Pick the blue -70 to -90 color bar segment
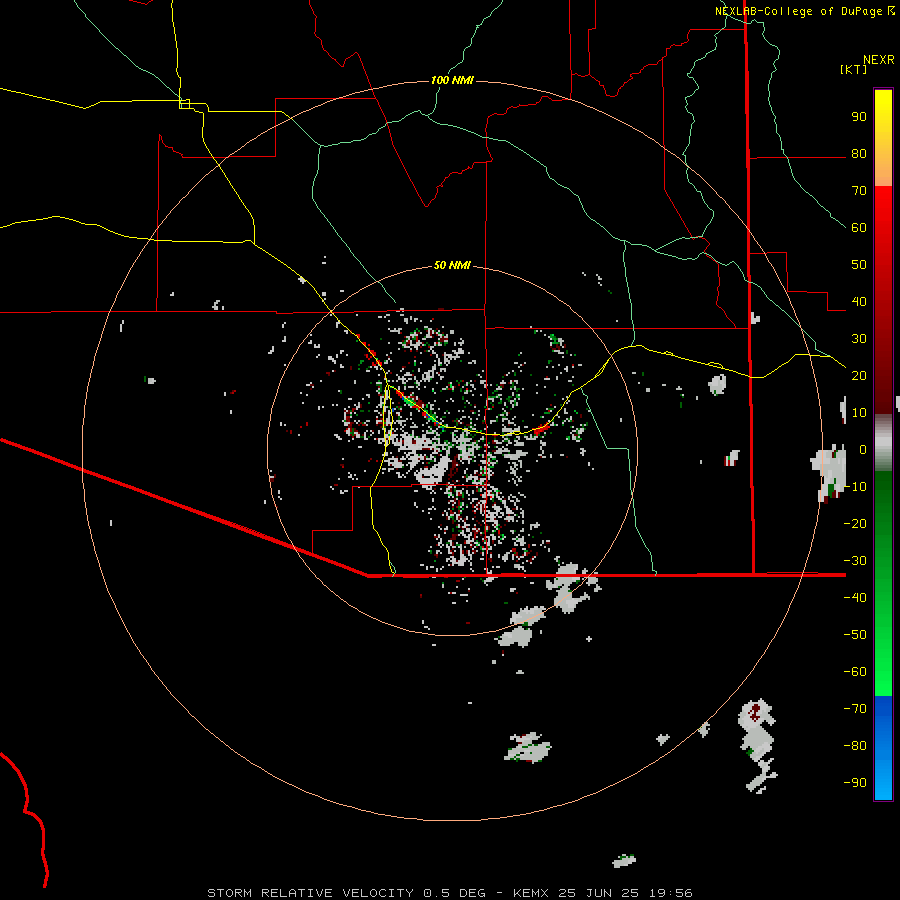 click(883, 748)
